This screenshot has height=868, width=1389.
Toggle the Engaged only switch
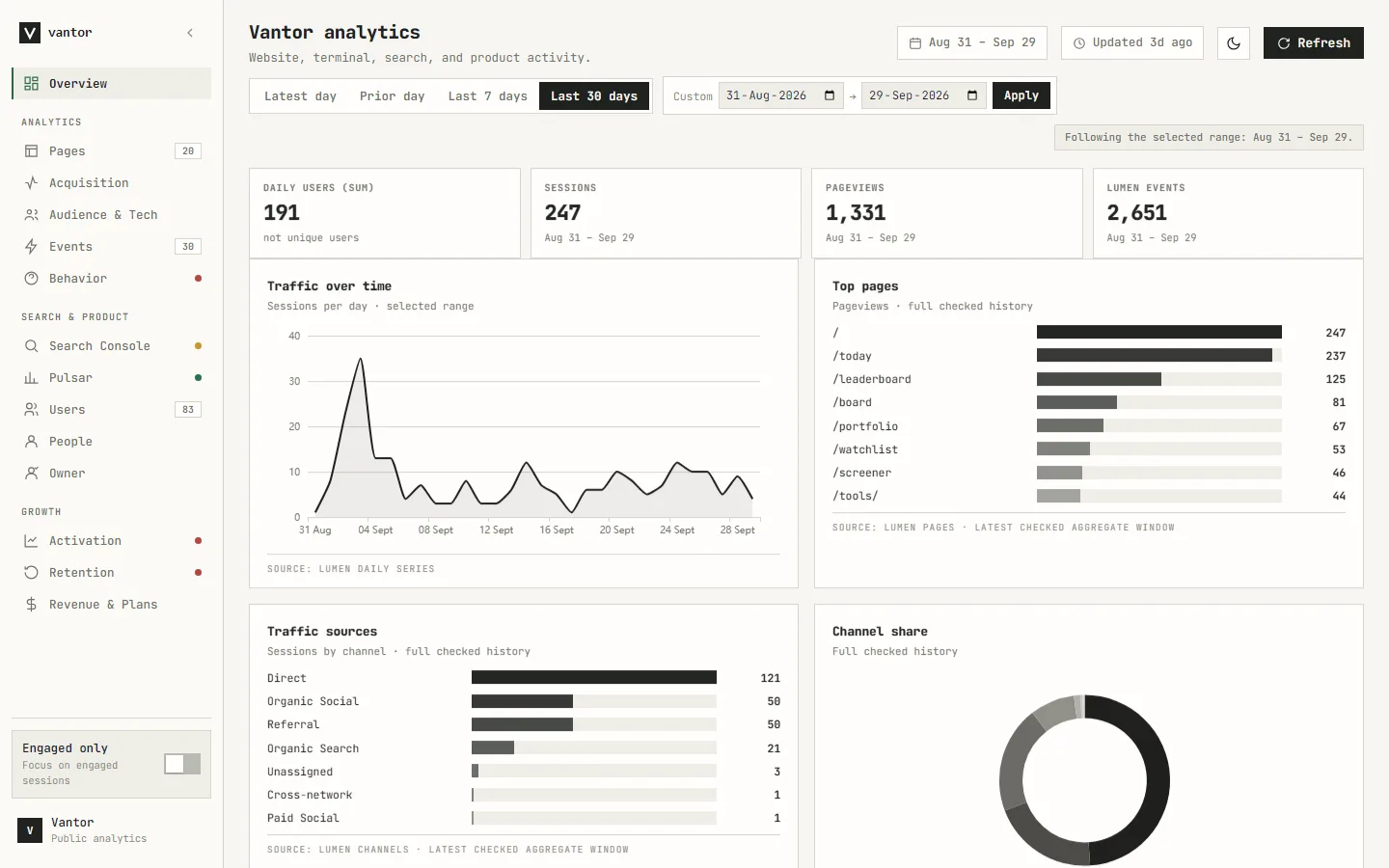tap(182, 764)
